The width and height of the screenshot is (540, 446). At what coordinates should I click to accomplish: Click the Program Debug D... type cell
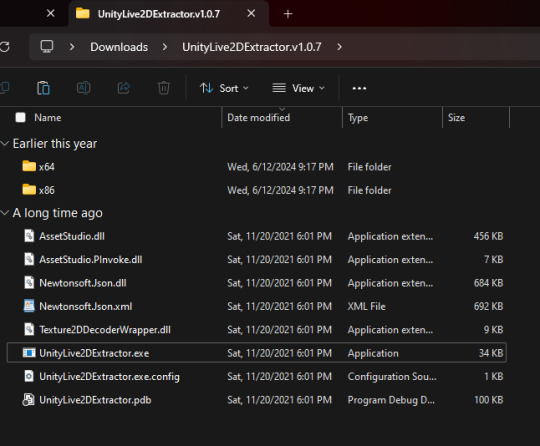[x=391, y=400]
